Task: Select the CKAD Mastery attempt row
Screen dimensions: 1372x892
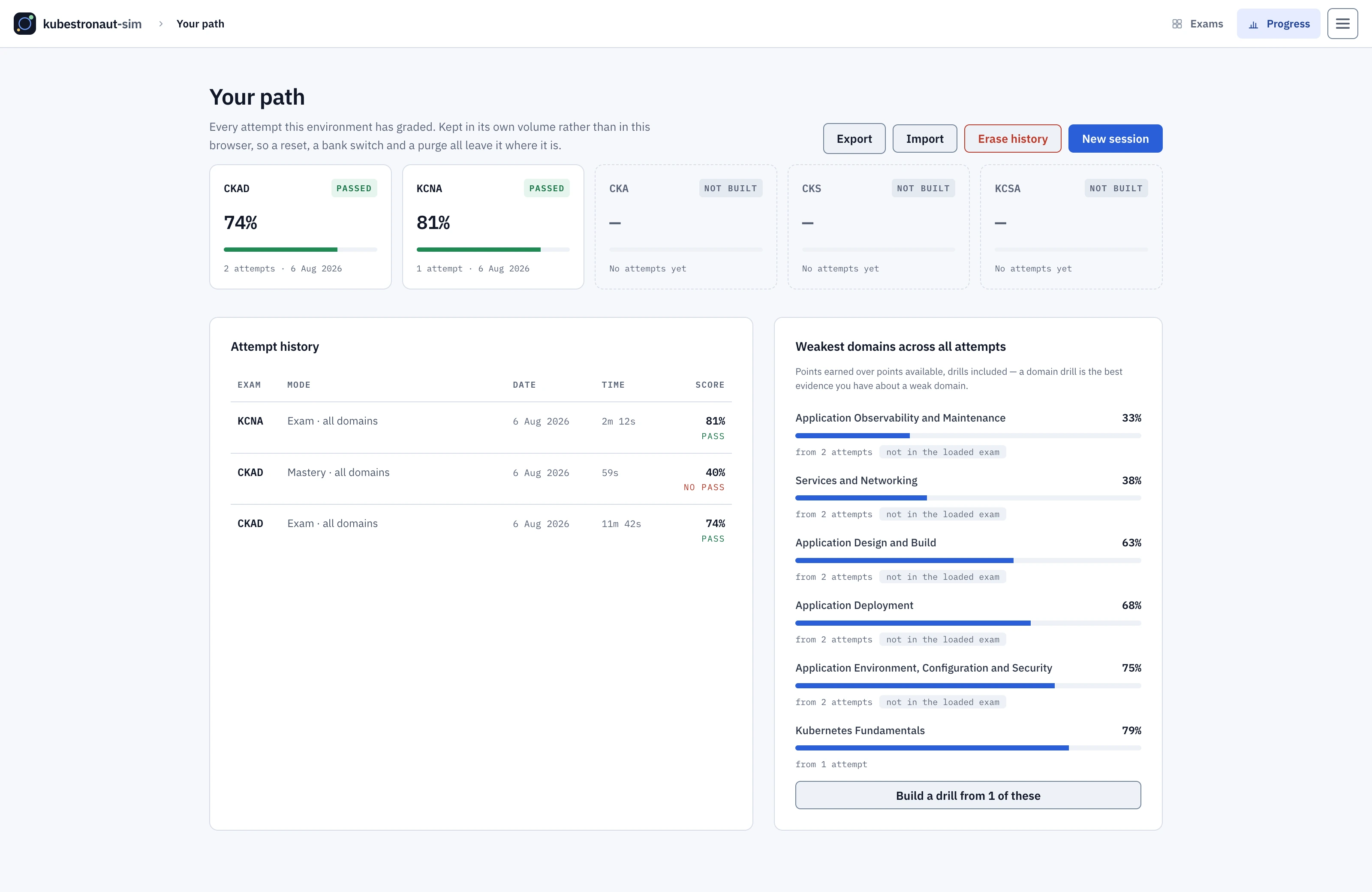Action: [481, 479]
